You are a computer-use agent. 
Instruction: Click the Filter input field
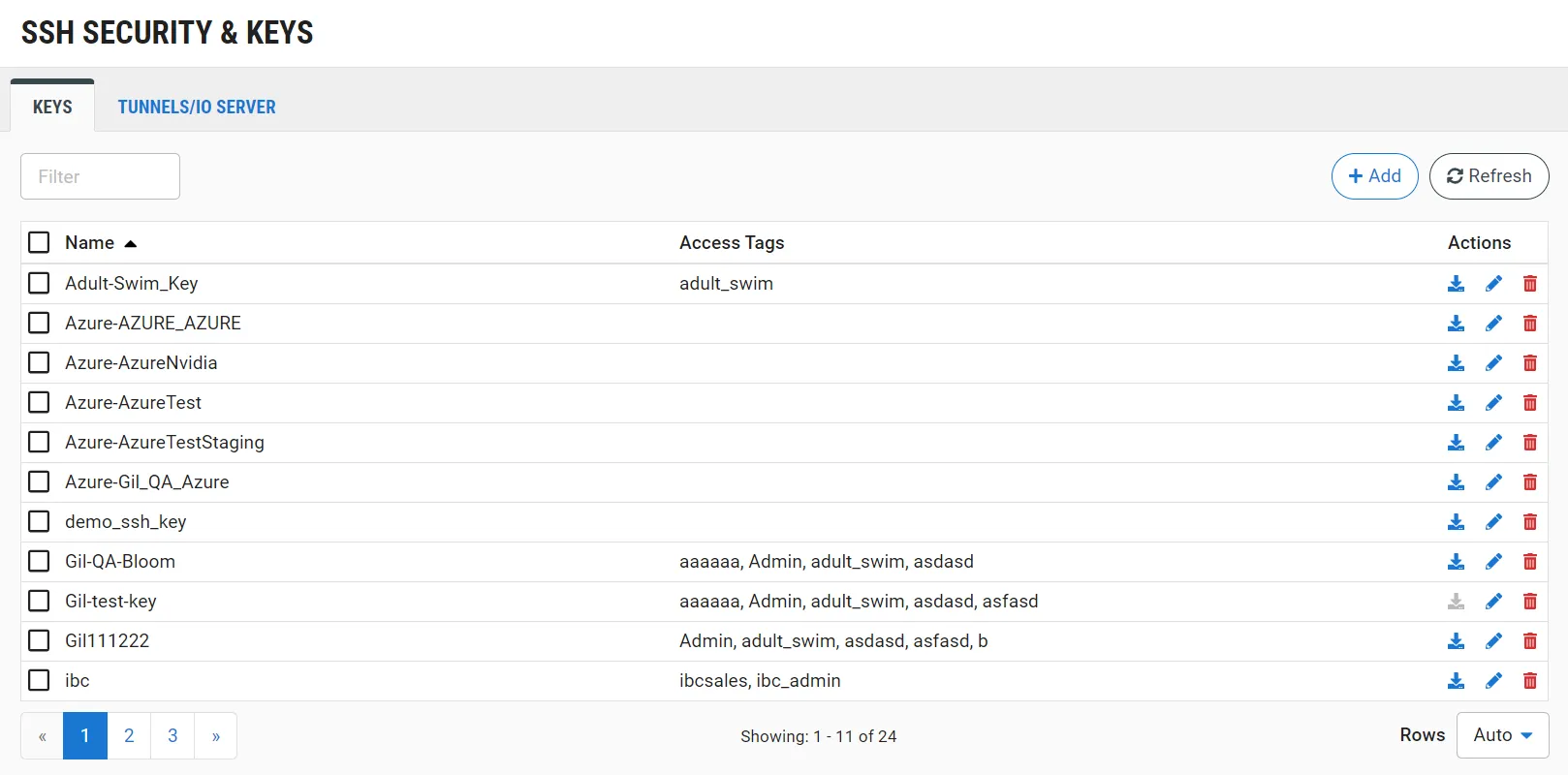pos(100,176)
